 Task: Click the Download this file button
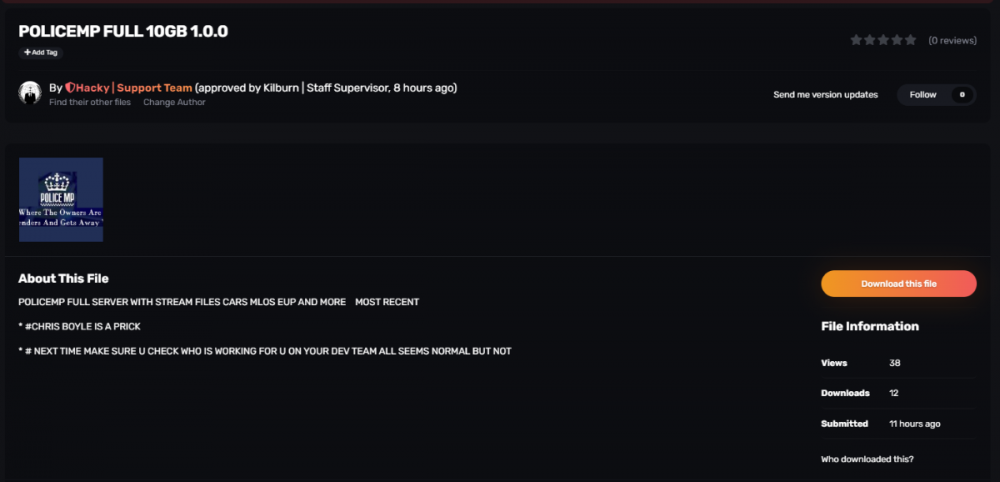click(898, 284)
